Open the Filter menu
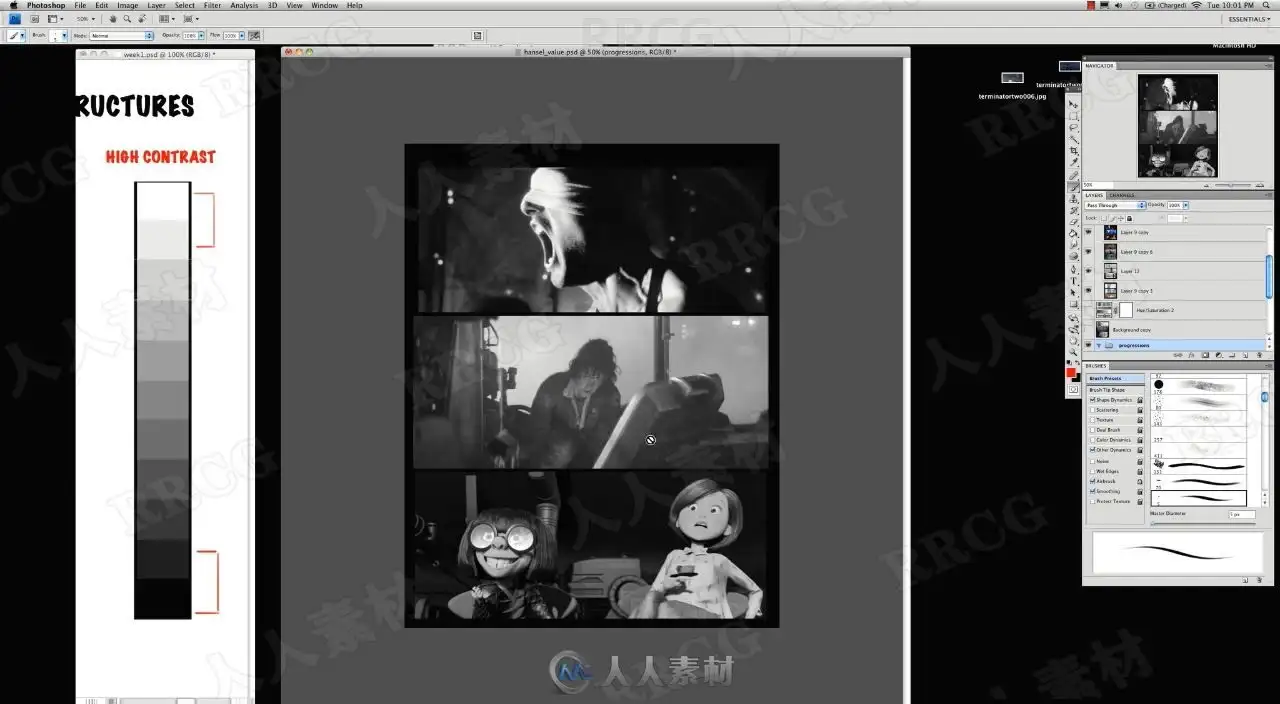The image size is (1280, 704). coord(212,5)
